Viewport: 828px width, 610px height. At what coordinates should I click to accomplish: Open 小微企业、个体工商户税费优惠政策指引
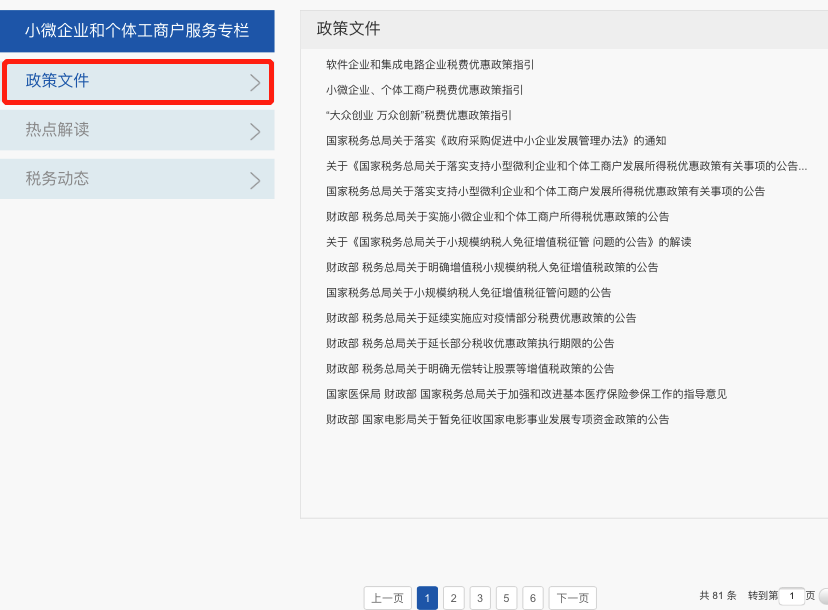tap(425, 90)
